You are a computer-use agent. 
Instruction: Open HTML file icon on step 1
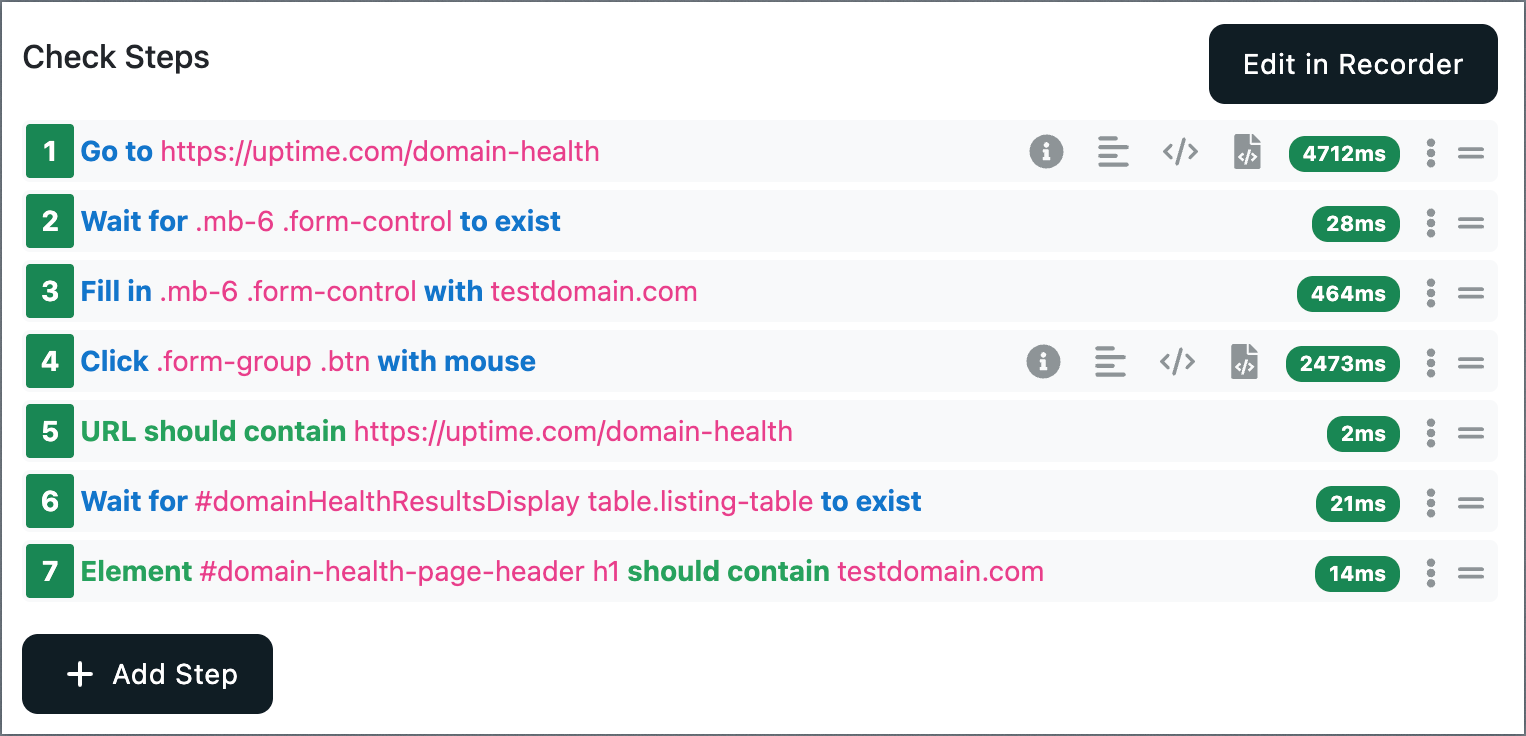pos(1247,152)
